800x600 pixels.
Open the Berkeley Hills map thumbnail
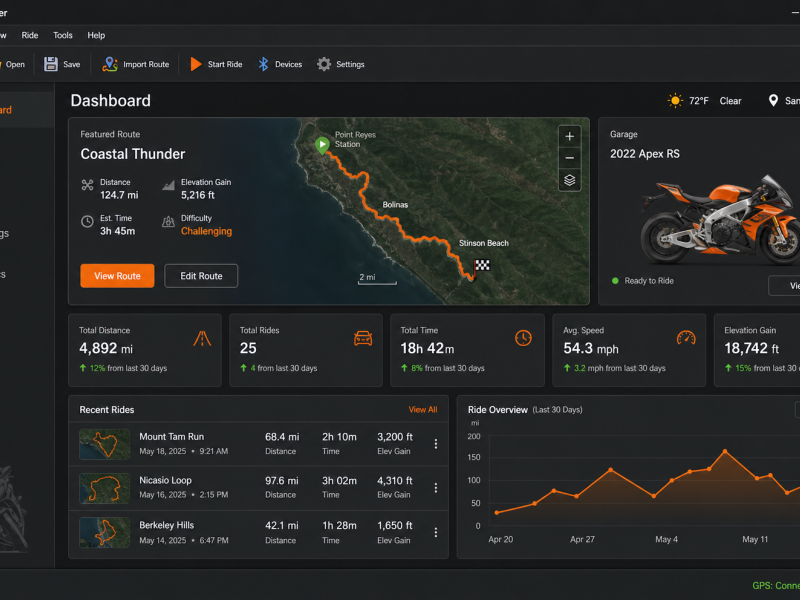tap(105, 533)
